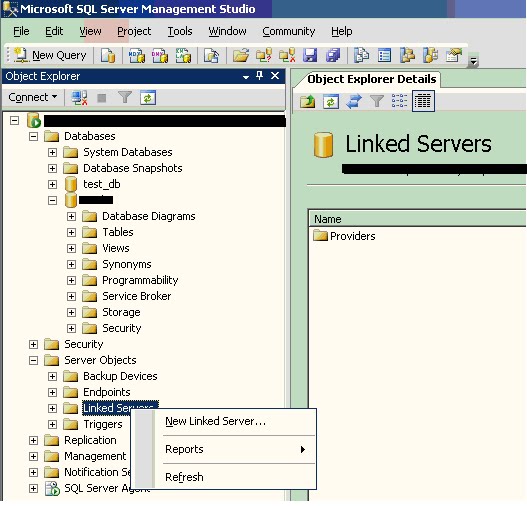The width and height of the screenshot is (527, 506).
Task: Click the Properties Window toolbar icon
Action: [x=453, y=55]
